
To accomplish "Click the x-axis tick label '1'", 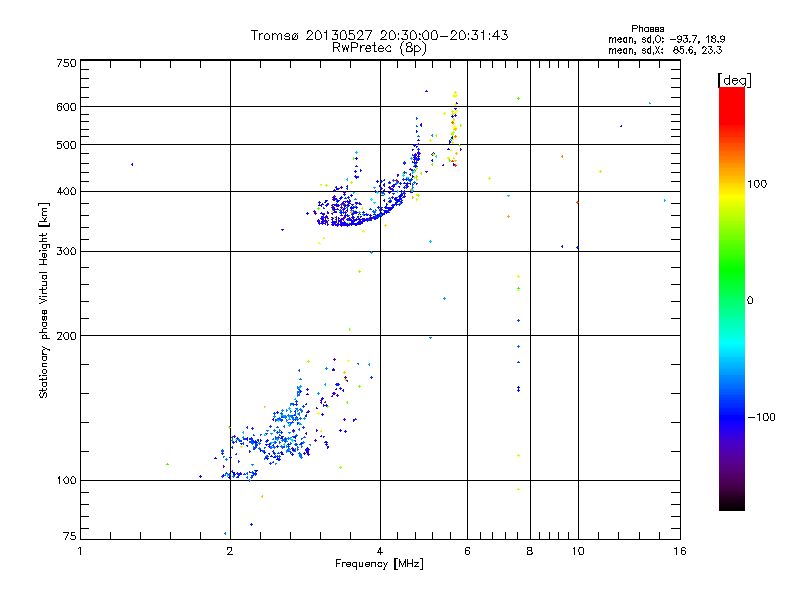I will click(x=80, y=551).
